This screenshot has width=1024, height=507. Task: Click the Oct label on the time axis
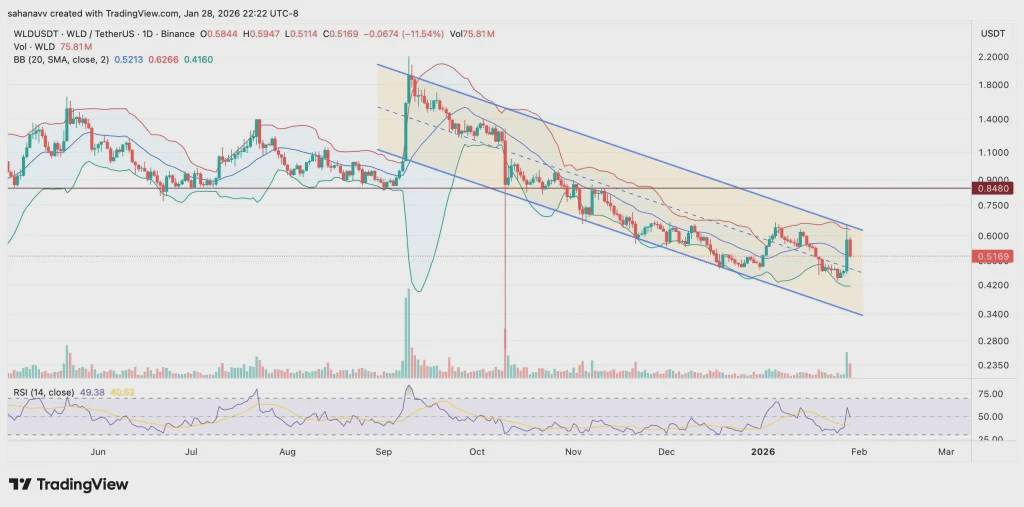477,451
